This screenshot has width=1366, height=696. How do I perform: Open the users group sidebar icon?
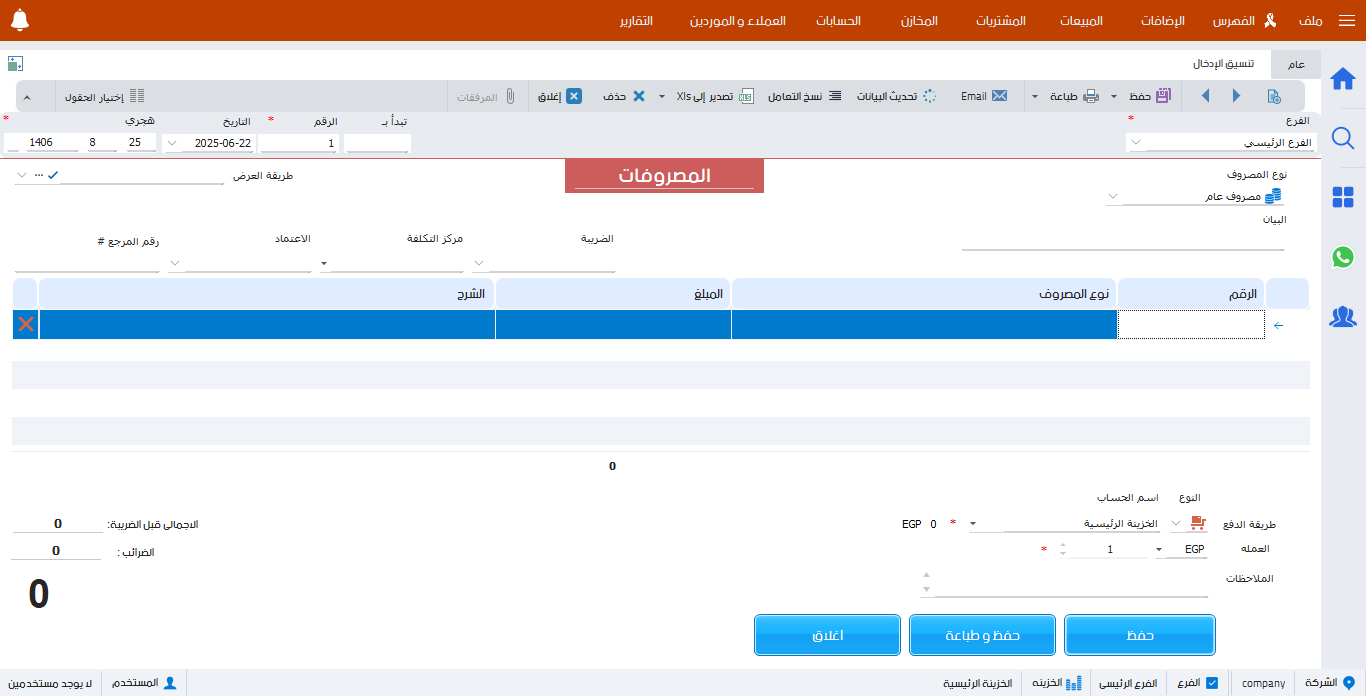1343,317
